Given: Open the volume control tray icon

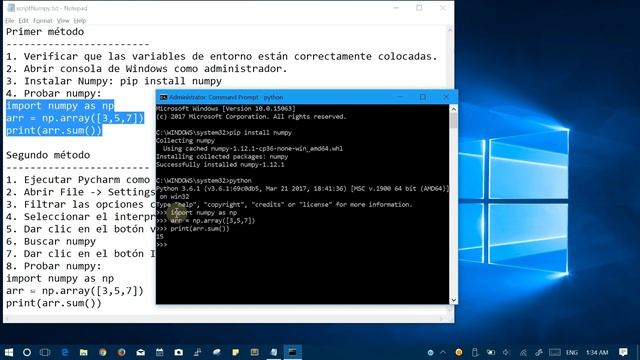Looking at the screenshot, I should [507, 352].
